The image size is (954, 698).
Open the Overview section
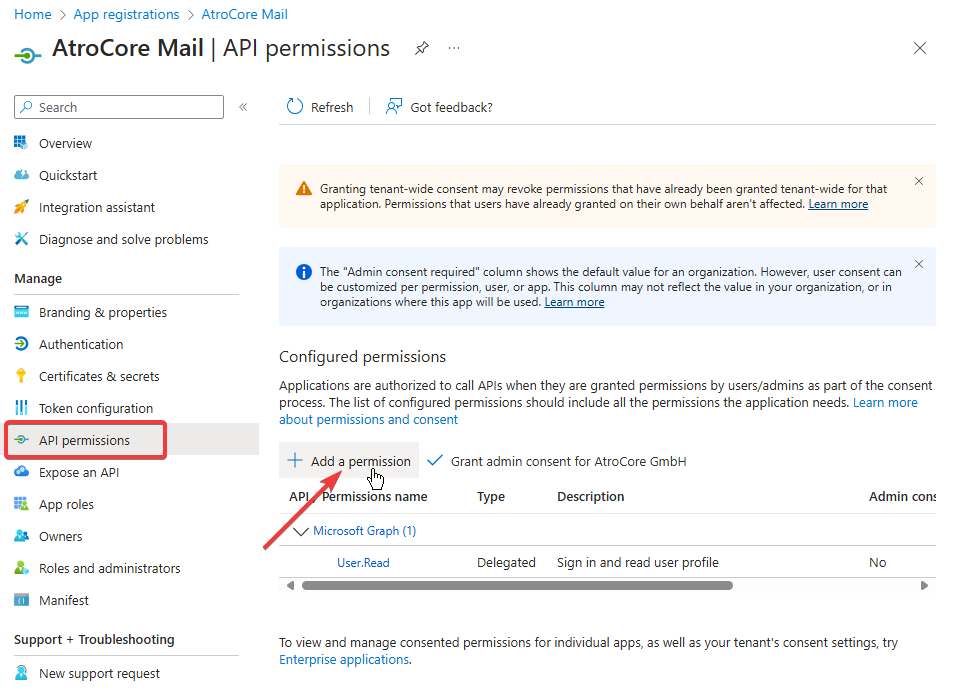64,142
